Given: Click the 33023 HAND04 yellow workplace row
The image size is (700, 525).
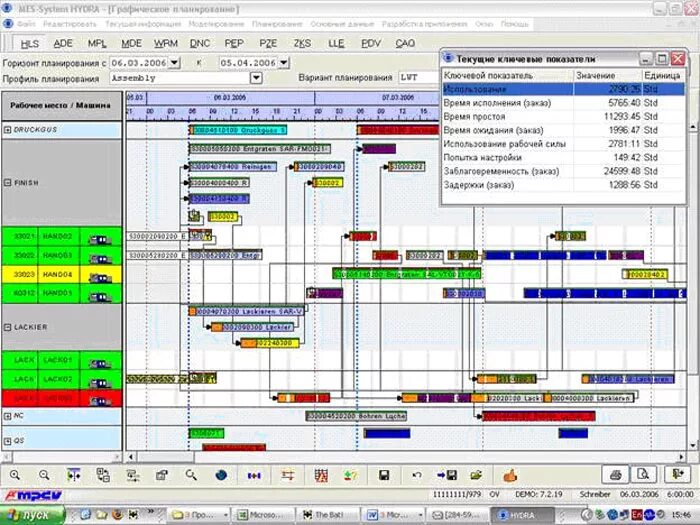Looking at the screenshot, I should (62, 275).
